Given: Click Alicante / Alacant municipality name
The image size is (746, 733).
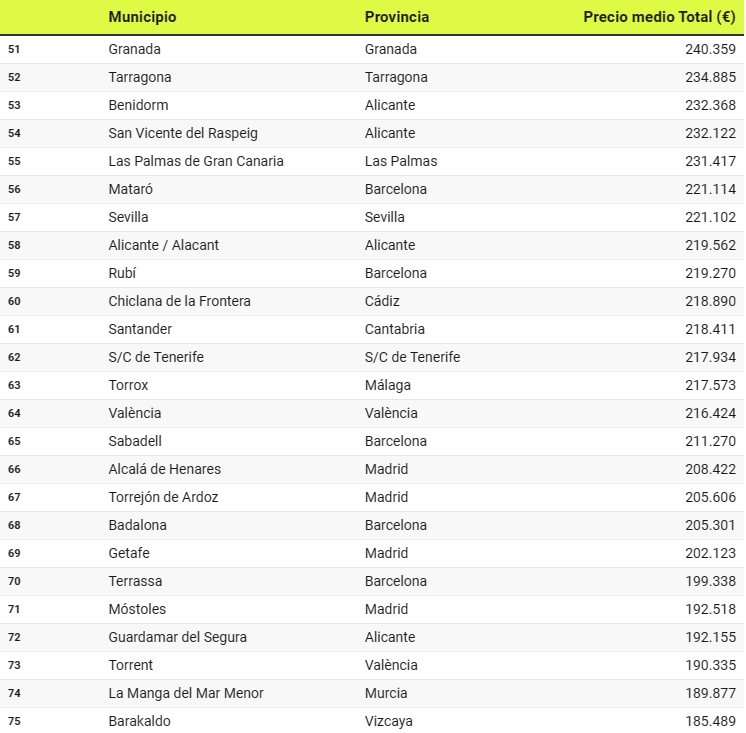Looking at the screenshot, I should pyautogui.click(x=164, y=245).
